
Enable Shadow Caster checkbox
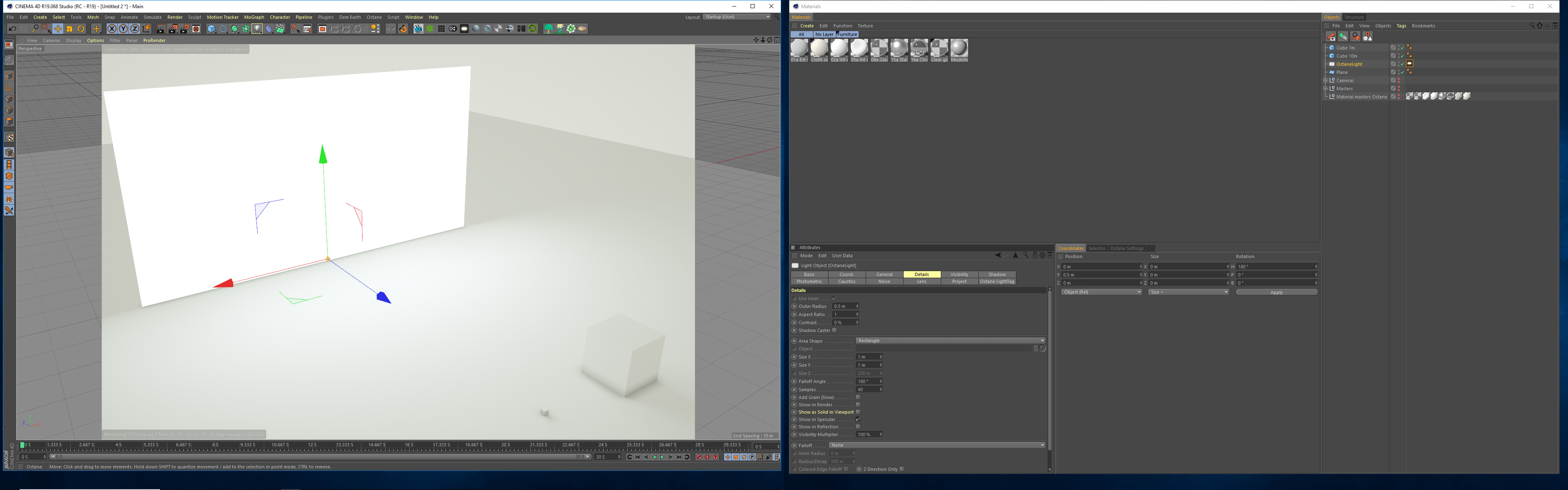[x=835, y=330]
